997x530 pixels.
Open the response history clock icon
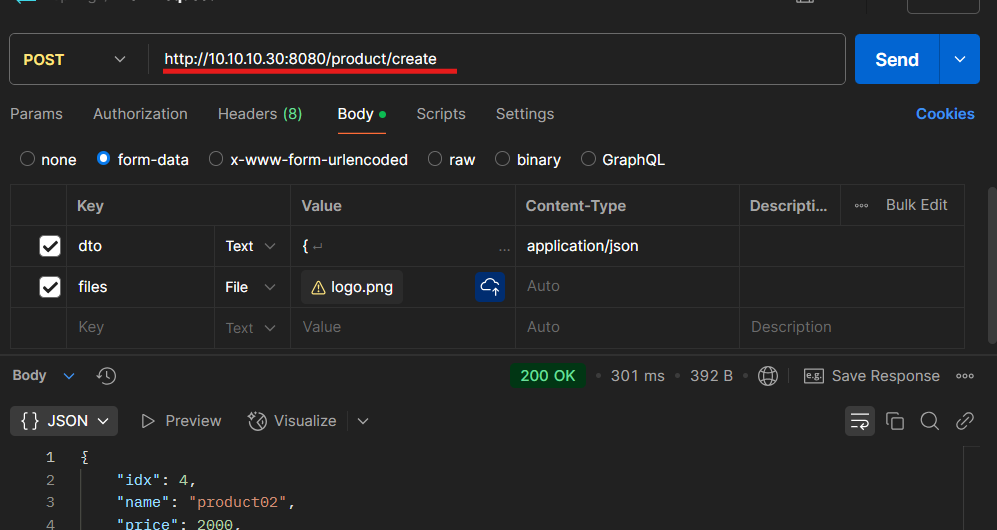(106, 376)
